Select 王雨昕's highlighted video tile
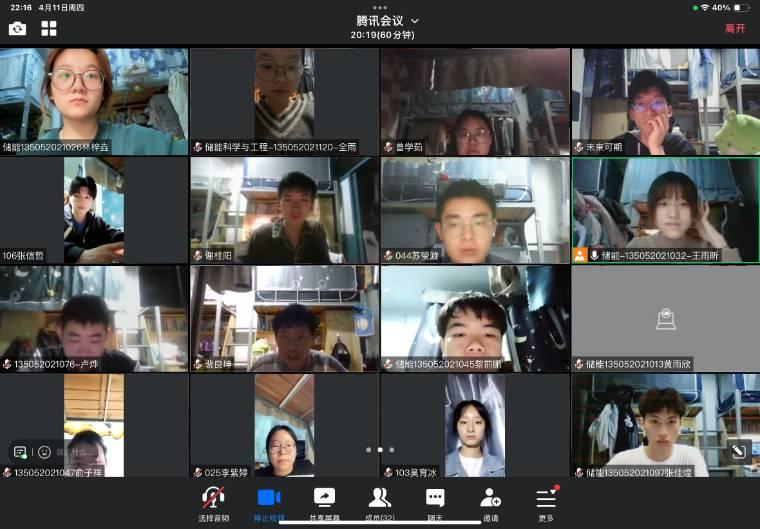The height and width of the screenshot is (529, 760). 665,210
